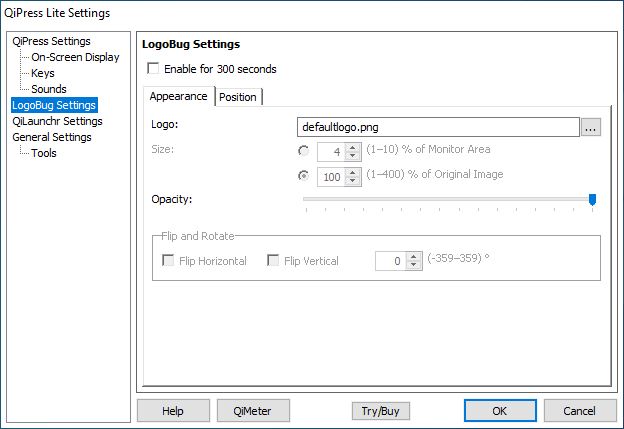Screen dimensions: 624x429
Task: Decrease the rotation degrees spinner
Action: [x=413, y=265]
